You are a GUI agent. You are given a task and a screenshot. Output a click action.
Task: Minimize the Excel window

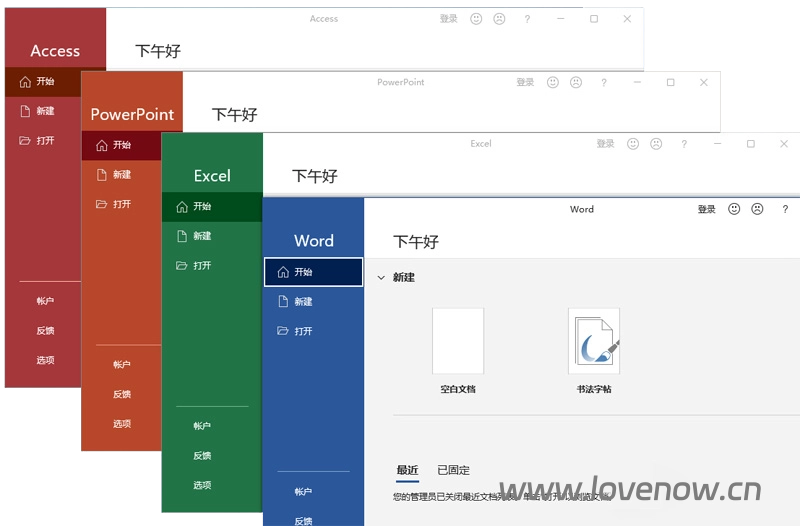pos(717,144)
